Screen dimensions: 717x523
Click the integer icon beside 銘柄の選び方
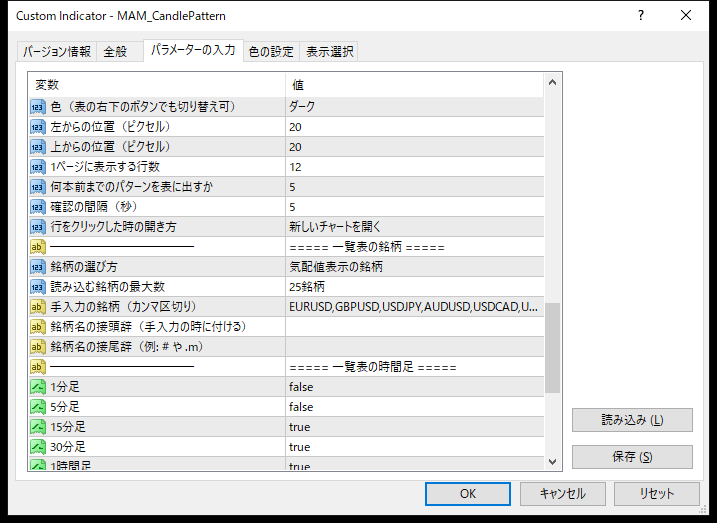(x=38, y=267)
